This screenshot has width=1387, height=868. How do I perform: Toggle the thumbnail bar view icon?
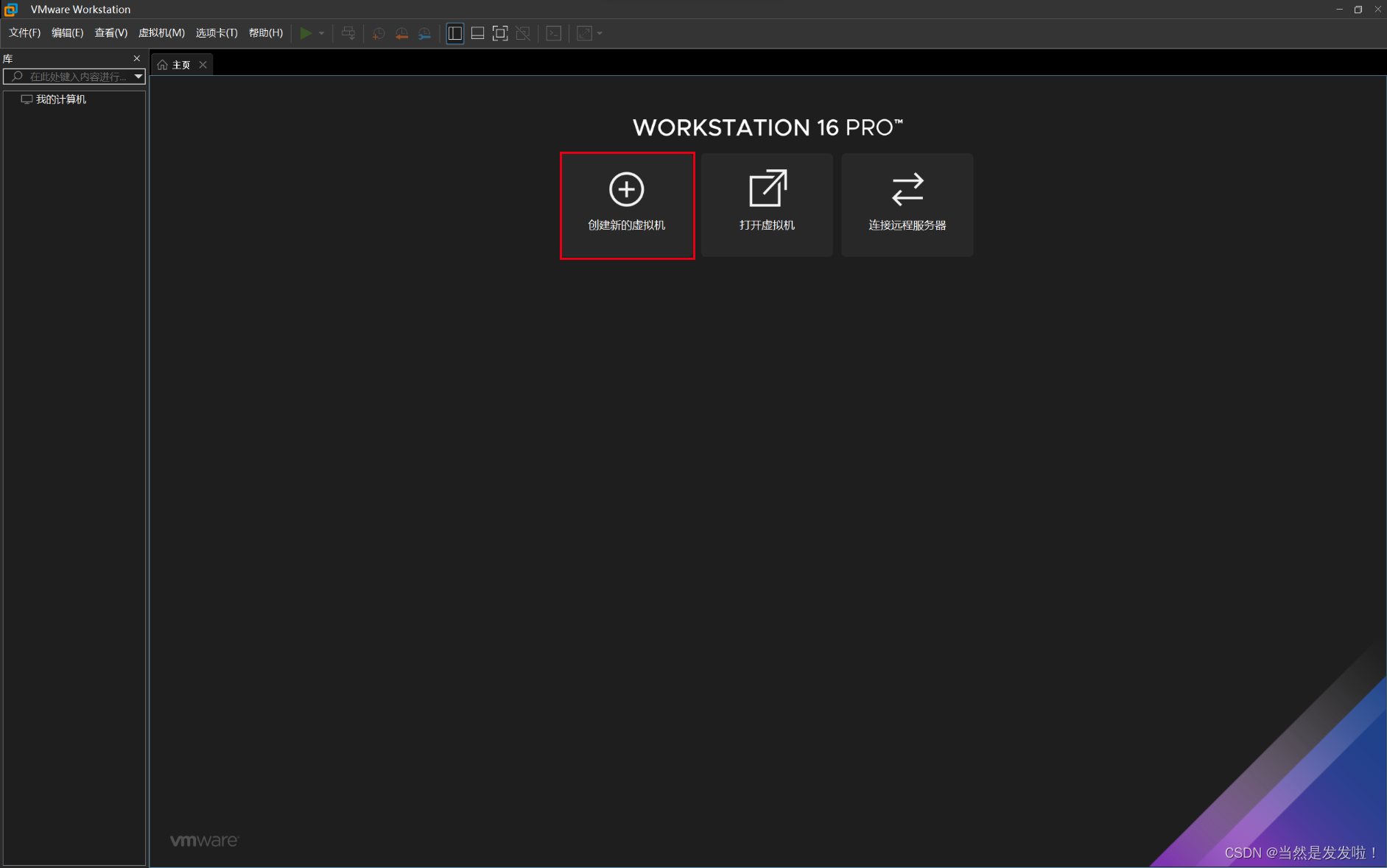tap(477, 33)
